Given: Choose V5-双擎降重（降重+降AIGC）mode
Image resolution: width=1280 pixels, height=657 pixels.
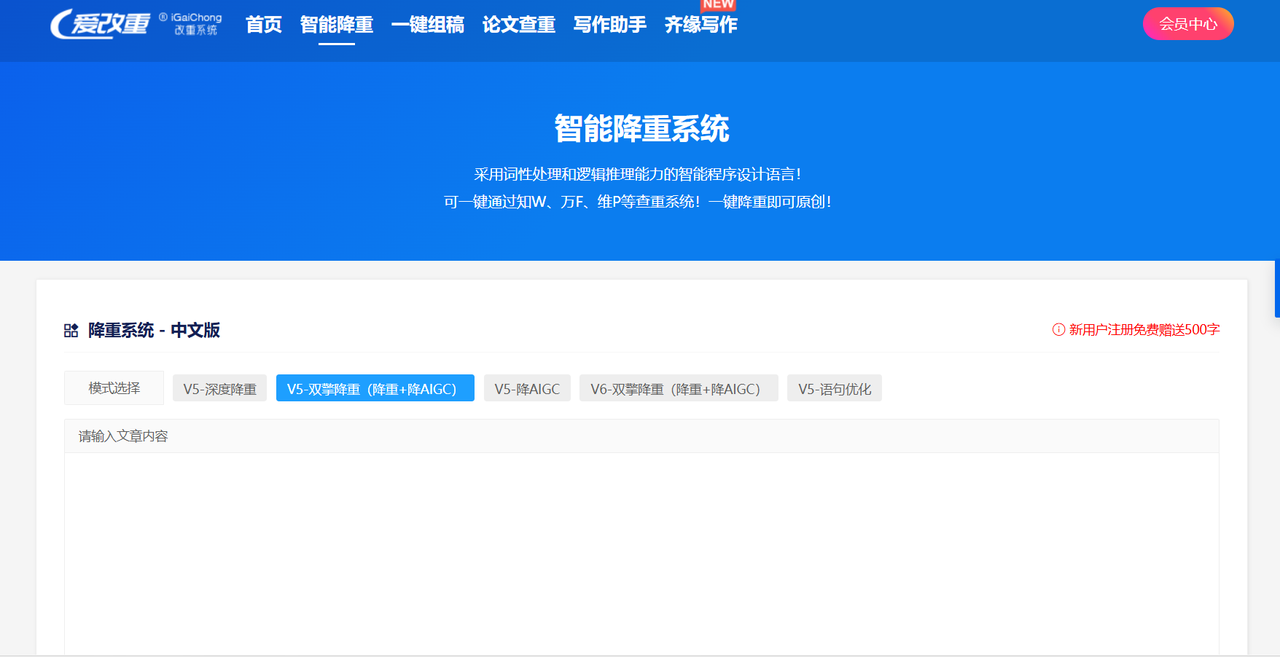Looking at the screenshot, I should coord(375,388).
